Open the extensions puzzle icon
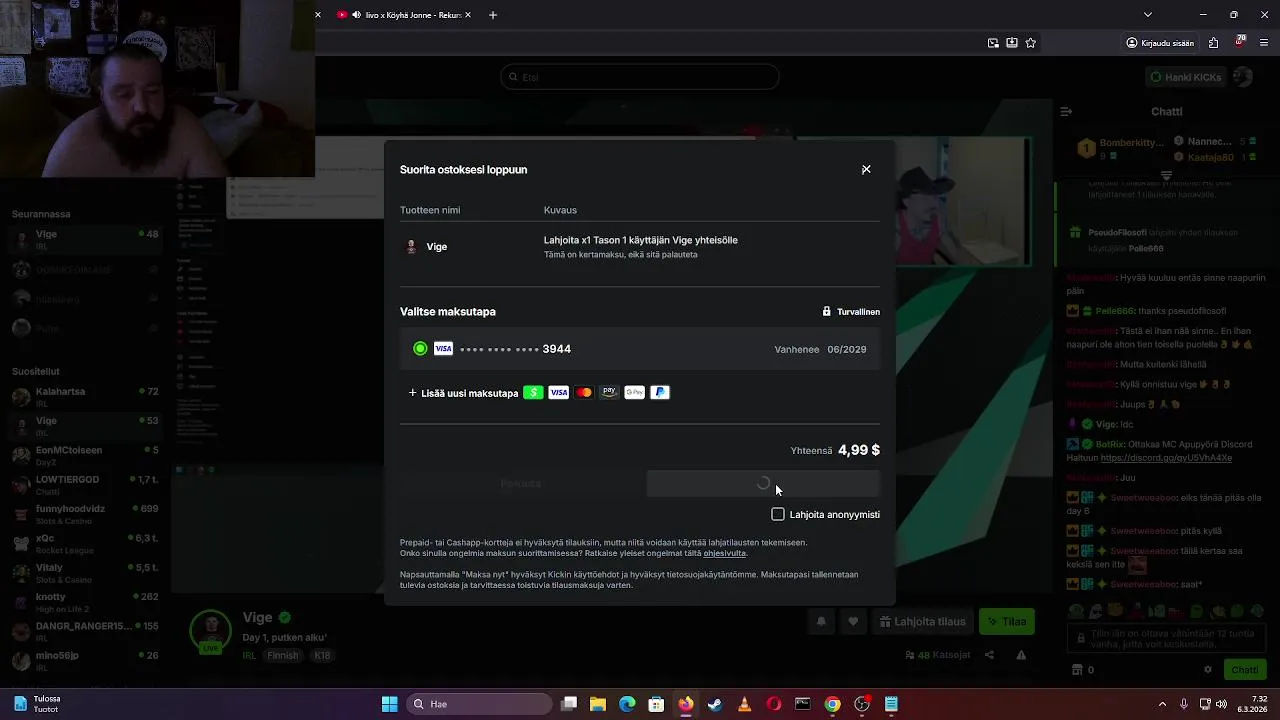The height and width of the screenshot is (720, 1280). tap(1214, 43)
